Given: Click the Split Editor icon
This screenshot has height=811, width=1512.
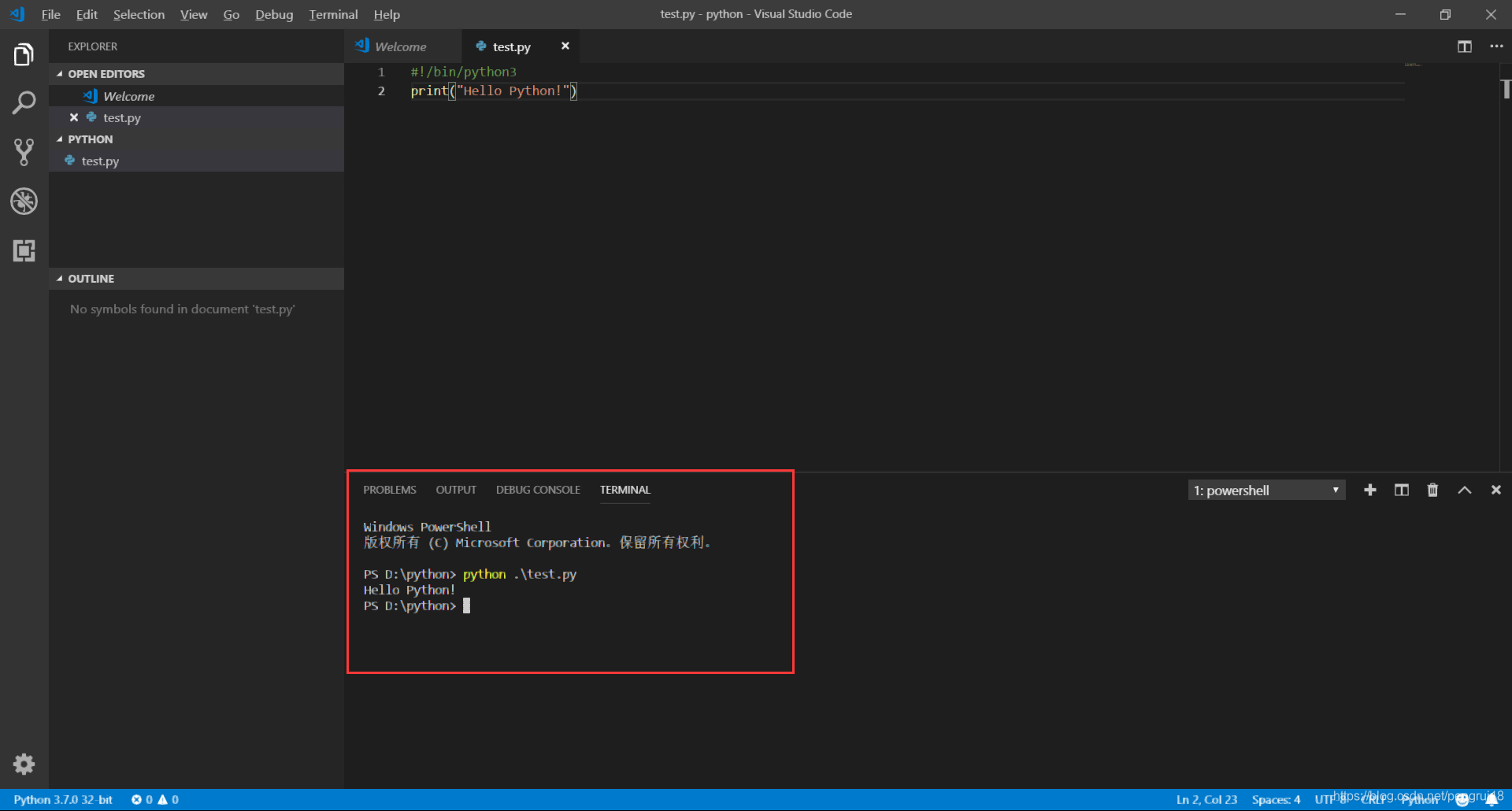Looking at the screenshot, I should tap(1465, 46).
